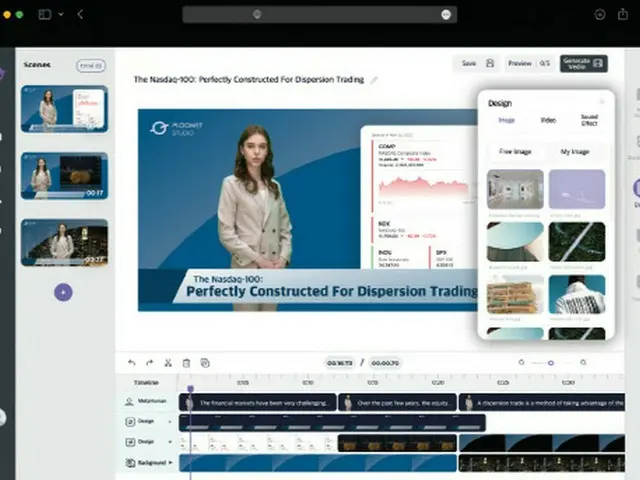640x480 pixels.
Task: Choose the dark green aerial road image
Action: point(577,242)
